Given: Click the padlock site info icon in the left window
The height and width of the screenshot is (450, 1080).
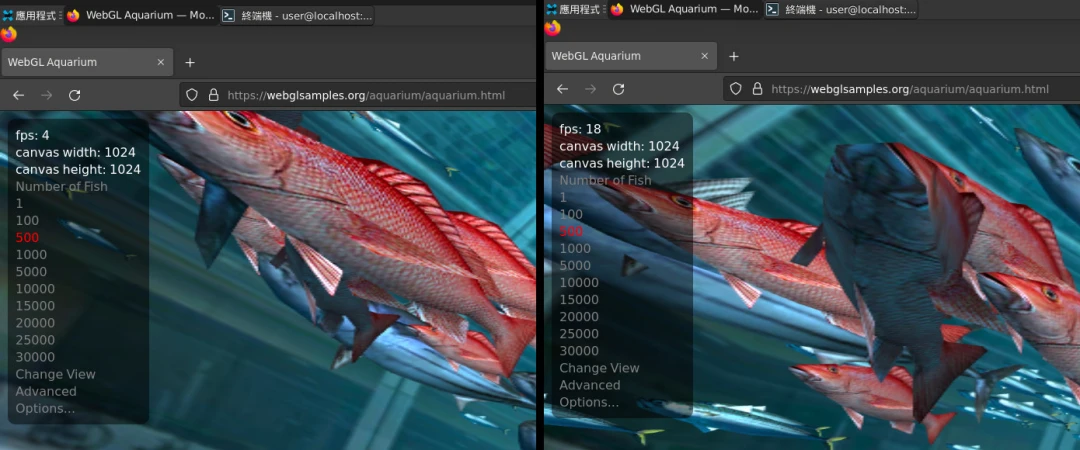Looking at the screenshot, I should [x=212, y=95].
